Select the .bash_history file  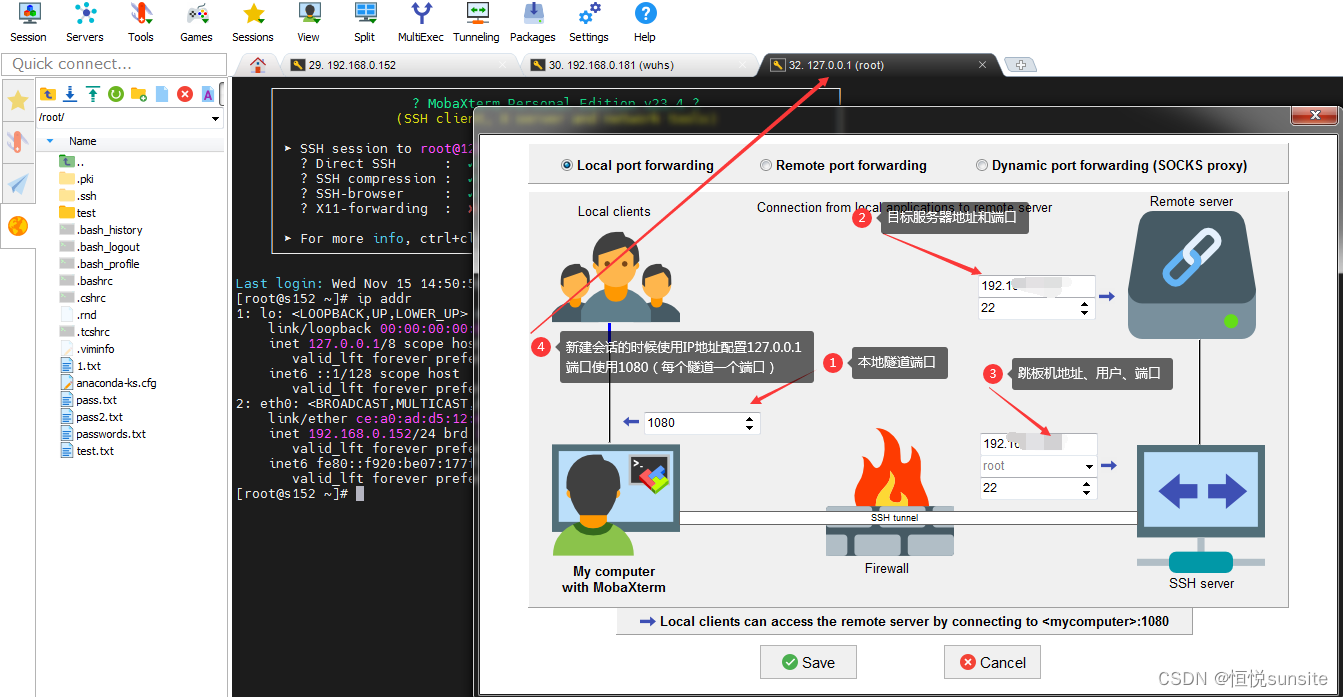tap(101, 230)
